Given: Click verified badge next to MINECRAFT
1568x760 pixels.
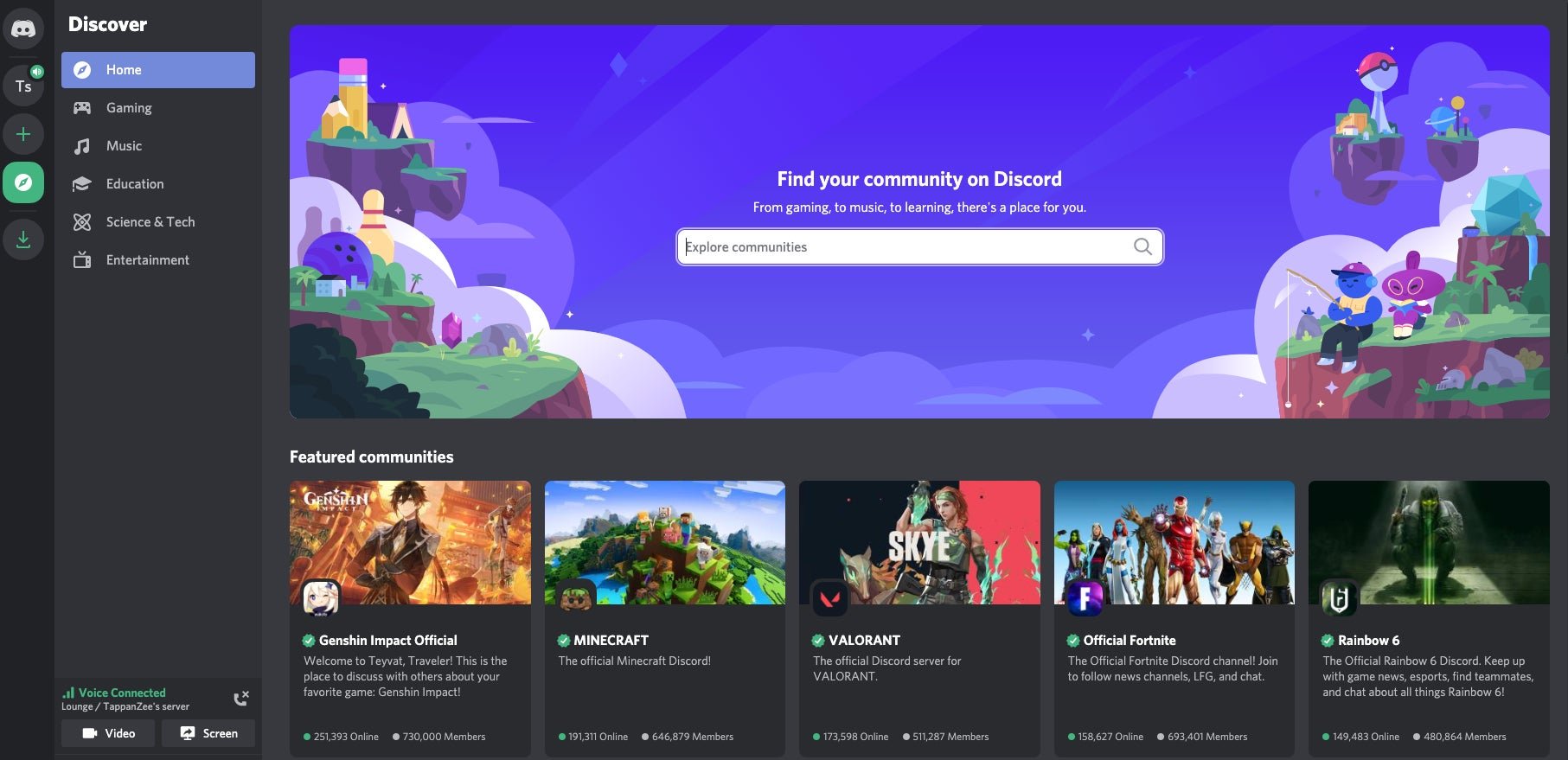Looking at the screenshot, I should 564,641.
